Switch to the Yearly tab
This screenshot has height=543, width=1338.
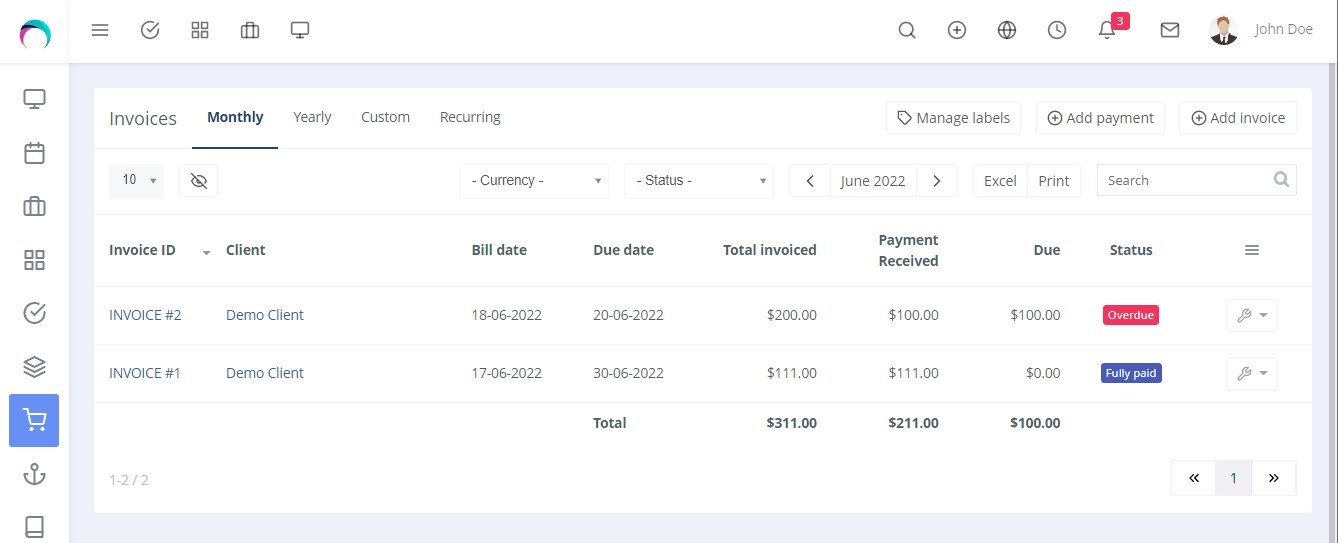click(x=312, y=117)
